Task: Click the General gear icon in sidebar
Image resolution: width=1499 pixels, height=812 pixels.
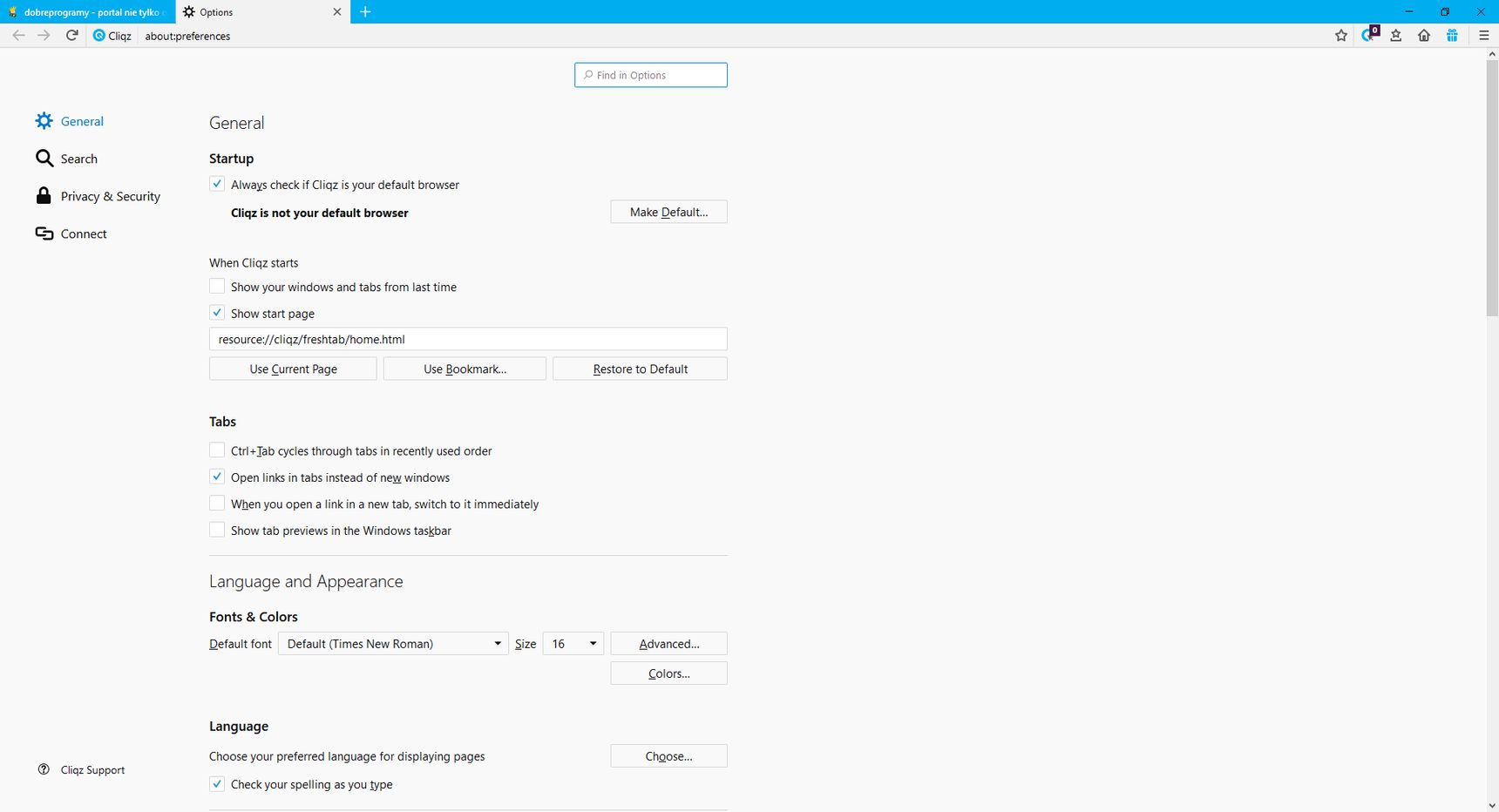Action: [44, 121]
